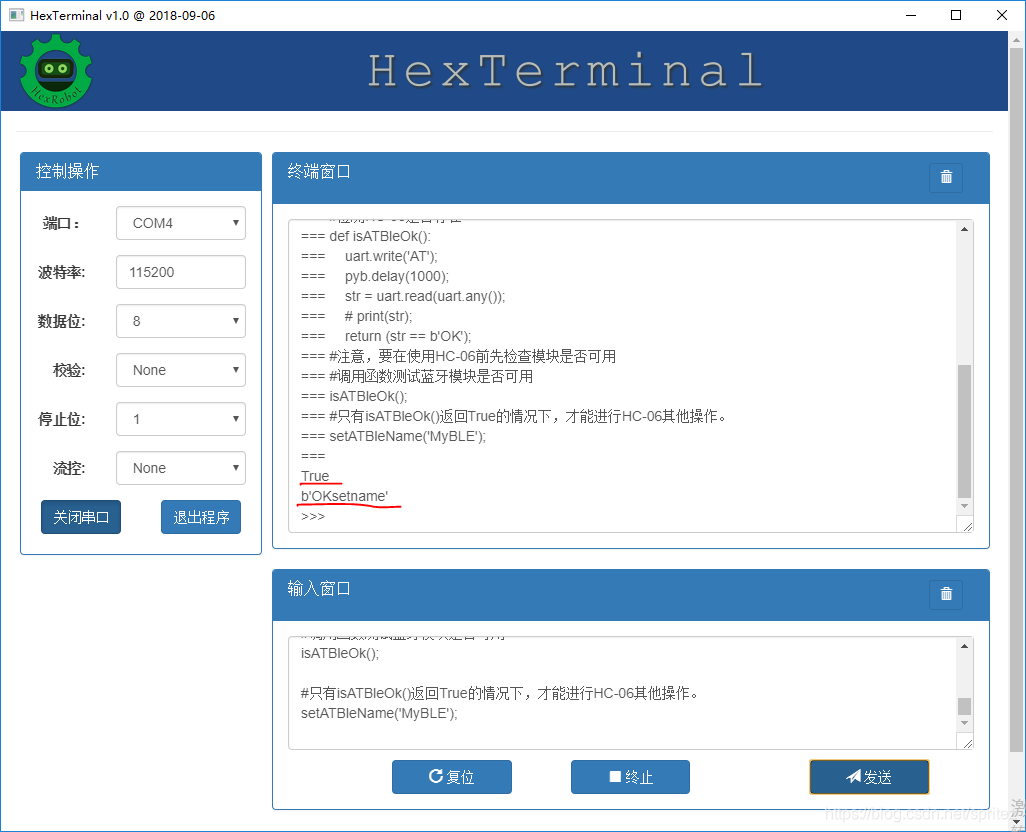Click the HexTerminal app icon in the title bar
Screen dimensions: 1026x832
16,15
